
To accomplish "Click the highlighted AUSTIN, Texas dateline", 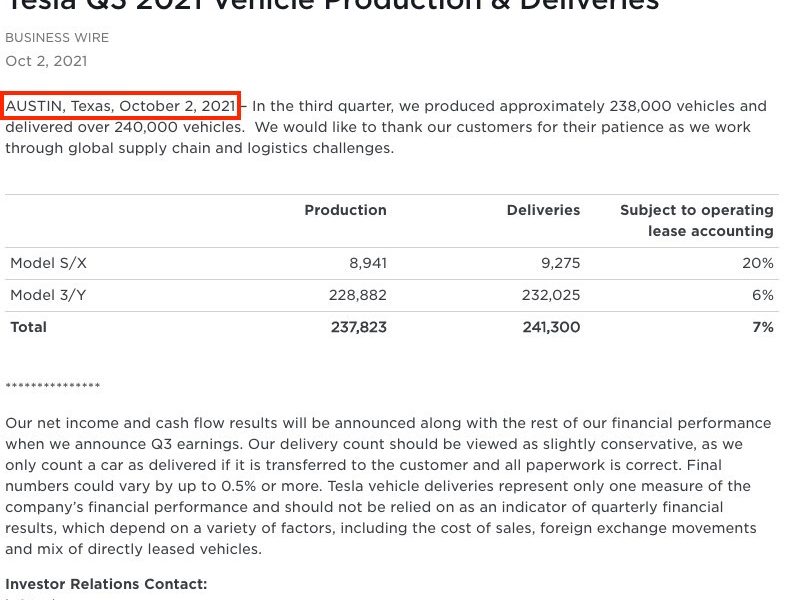I will (x=120, y=106).
